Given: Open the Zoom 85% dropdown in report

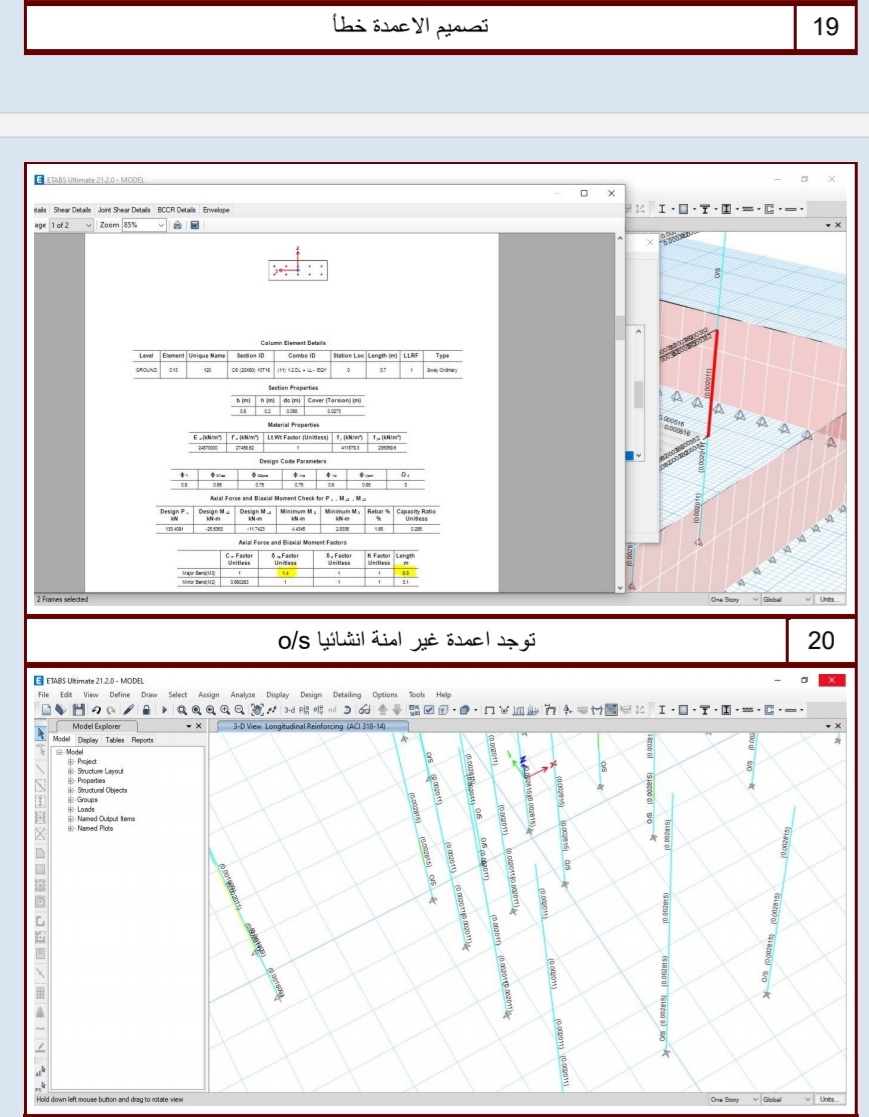Looking at the screenshot, I should point(144,225).
